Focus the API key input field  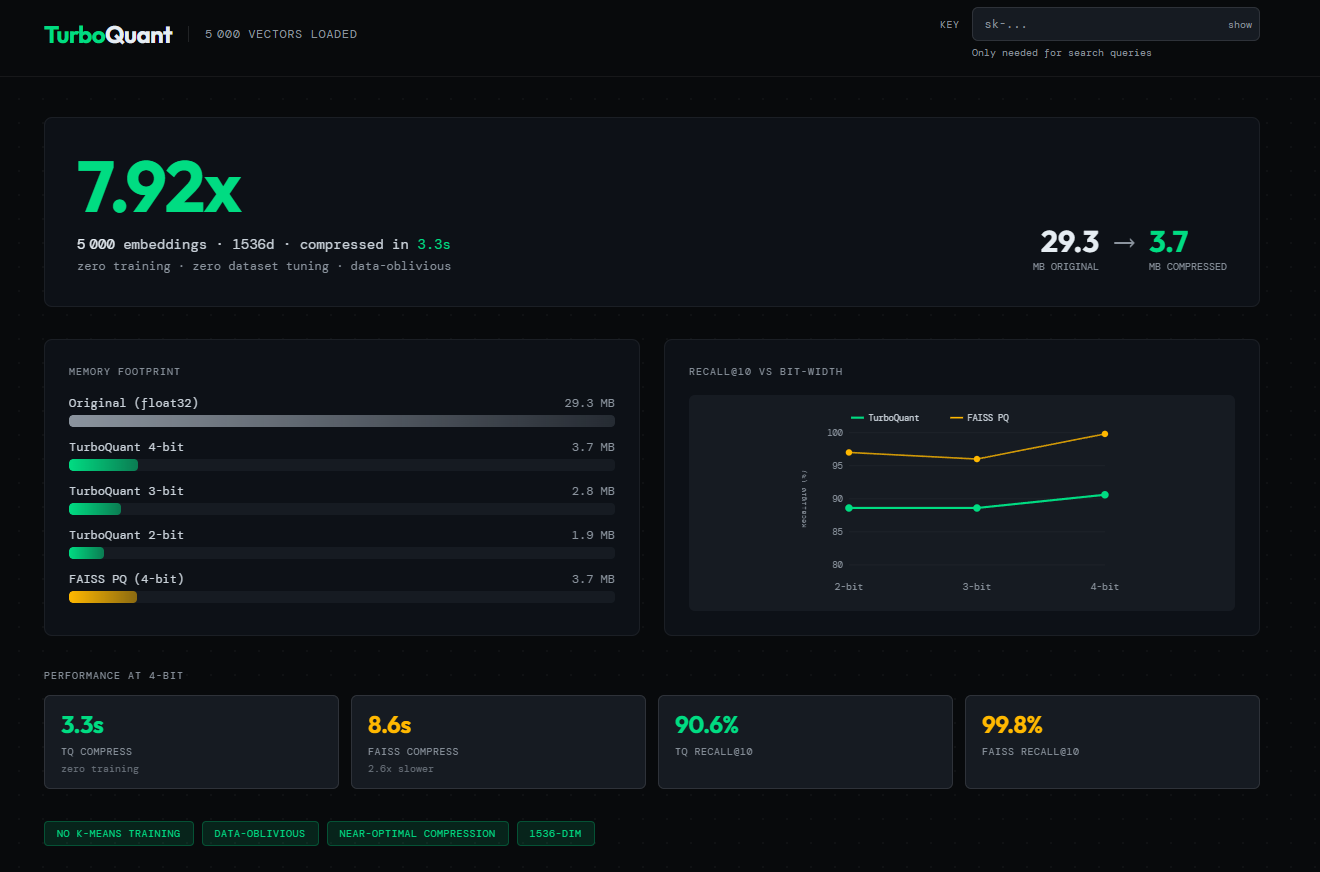[1115, 24]
